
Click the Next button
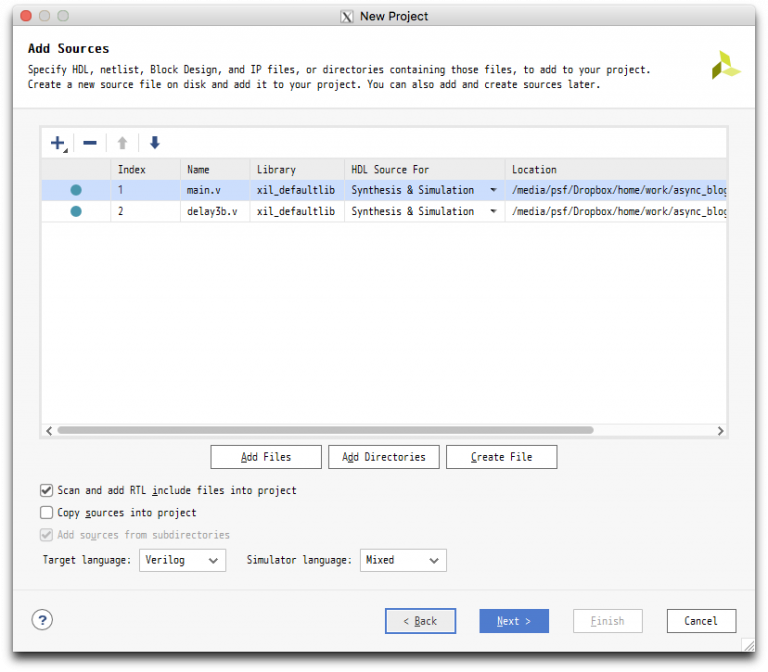pyautogui.click(x=514, y=621)
